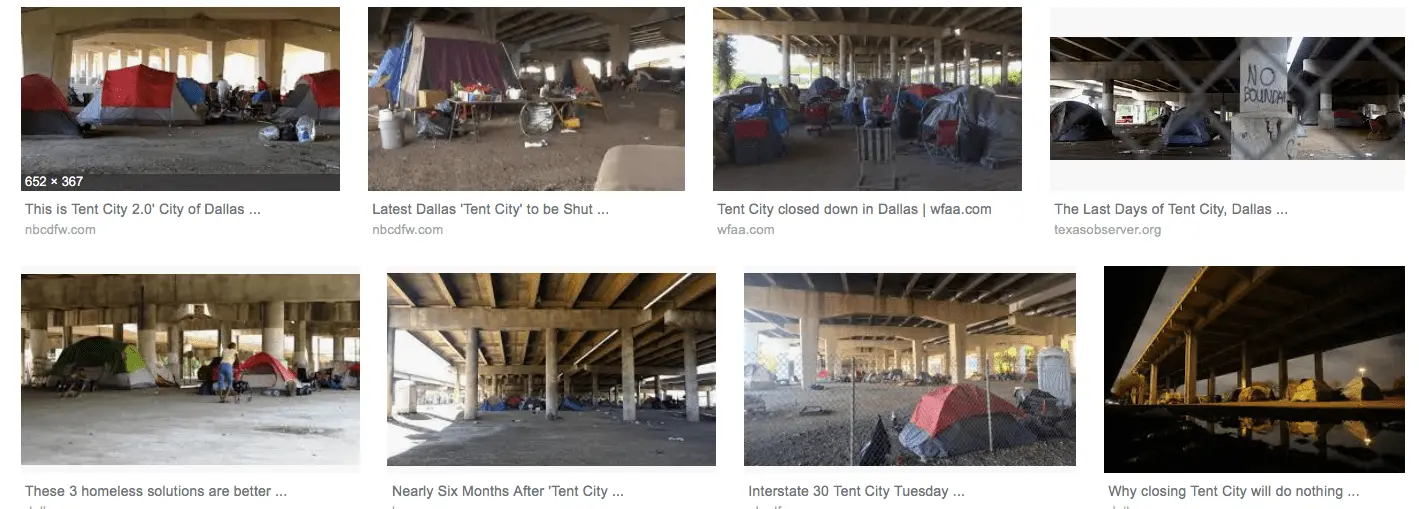Click 'Nearly Six Months After Tent City' title

pos(508,492)
